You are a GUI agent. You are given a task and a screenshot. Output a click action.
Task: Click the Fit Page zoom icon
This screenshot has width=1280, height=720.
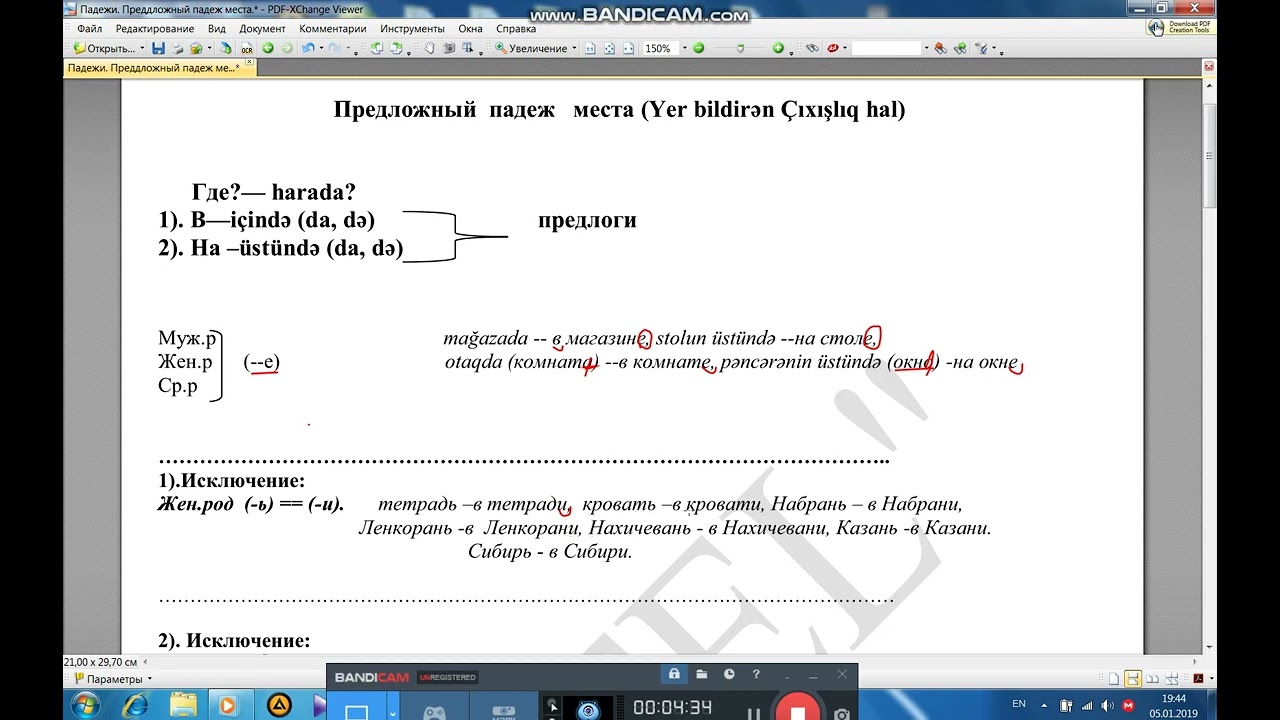[x=609, y=48]
